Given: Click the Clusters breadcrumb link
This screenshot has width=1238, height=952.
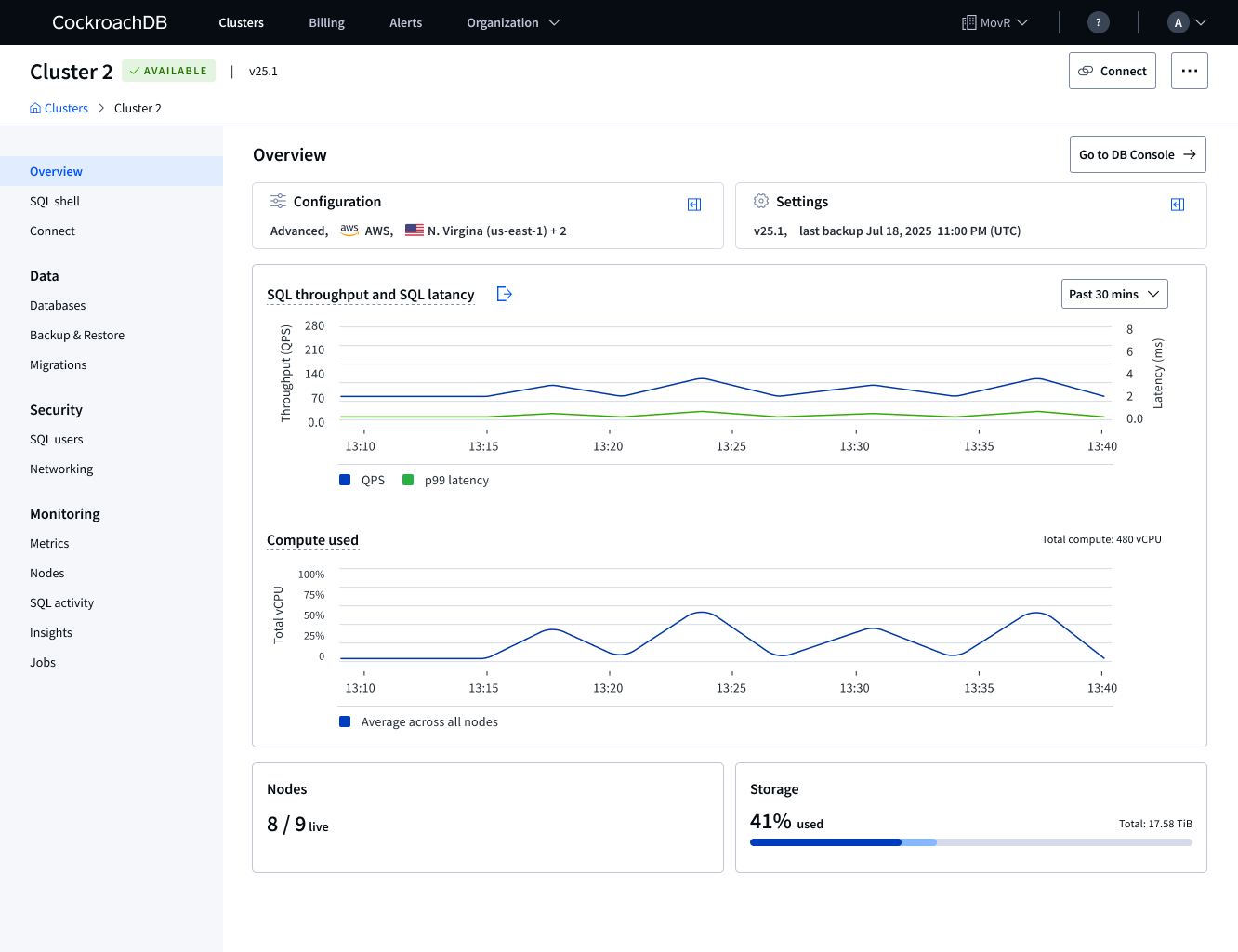Looking at the screenshot, I should [x=66, y=108].
